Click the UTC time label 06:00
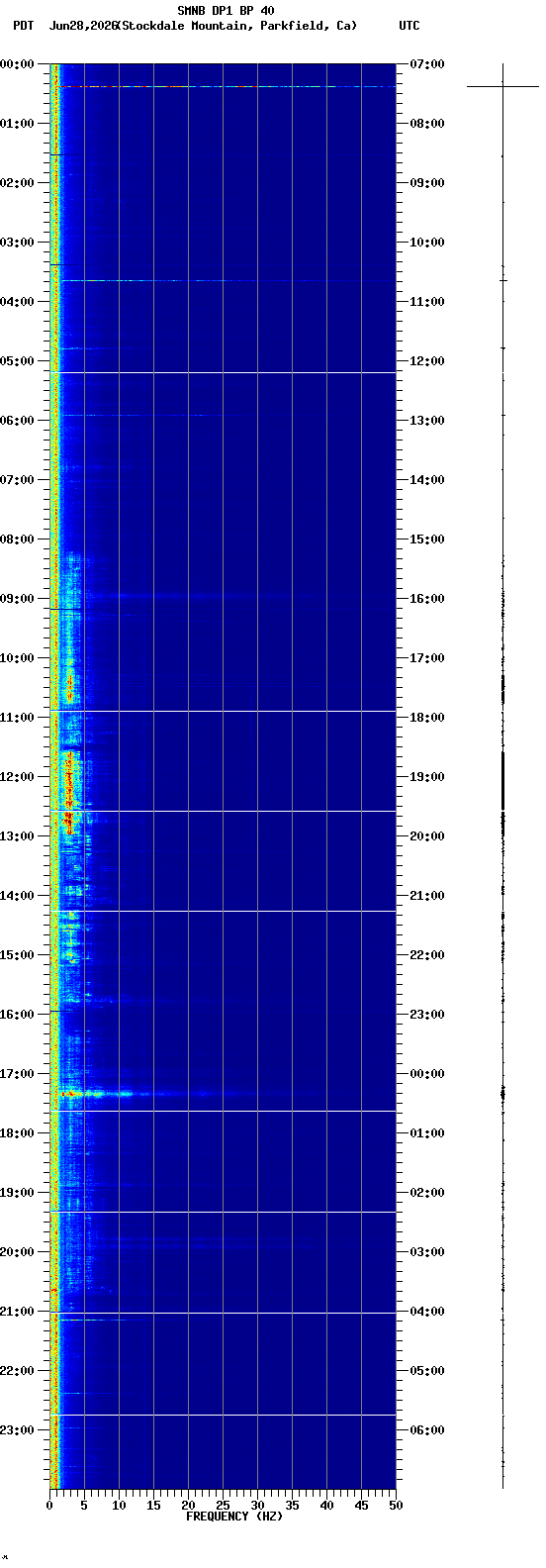 coord(427,1430)
